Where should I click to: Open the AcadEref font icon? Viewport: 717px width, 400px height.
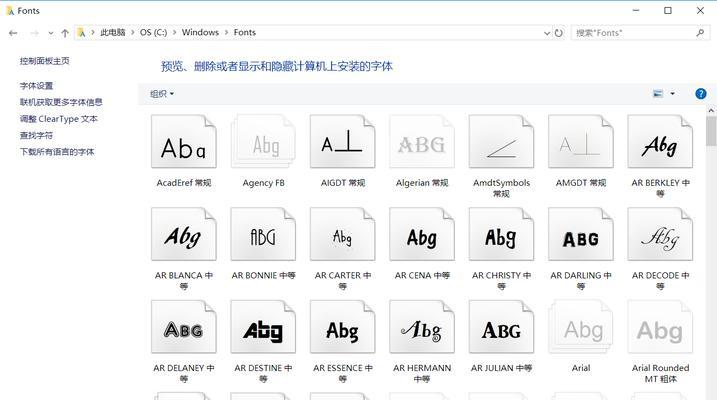point(184,142)
